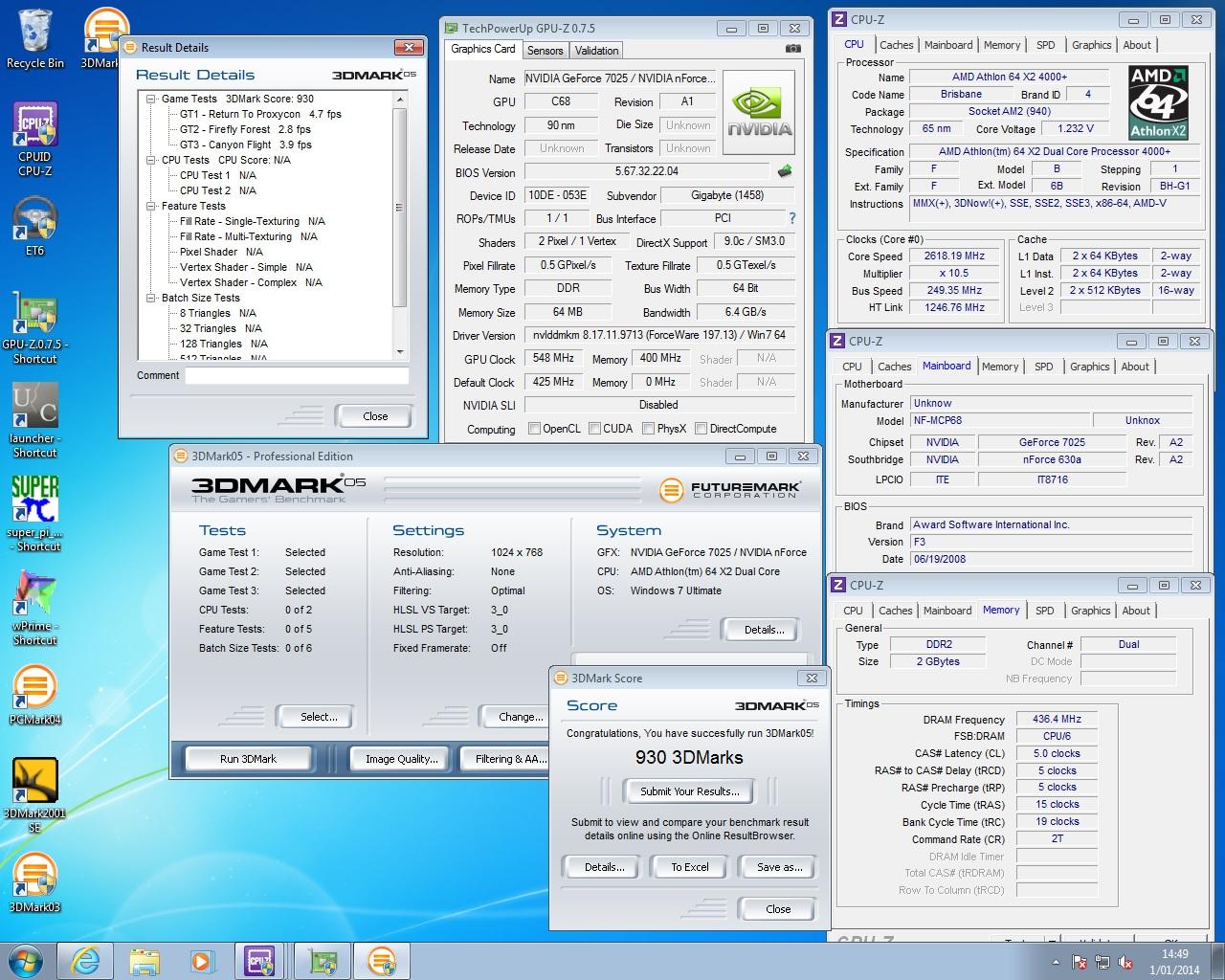Click the GPU-Z screenshot camera icon
This screenshot has height=980, width=1225.
click(x=793, y=49)
